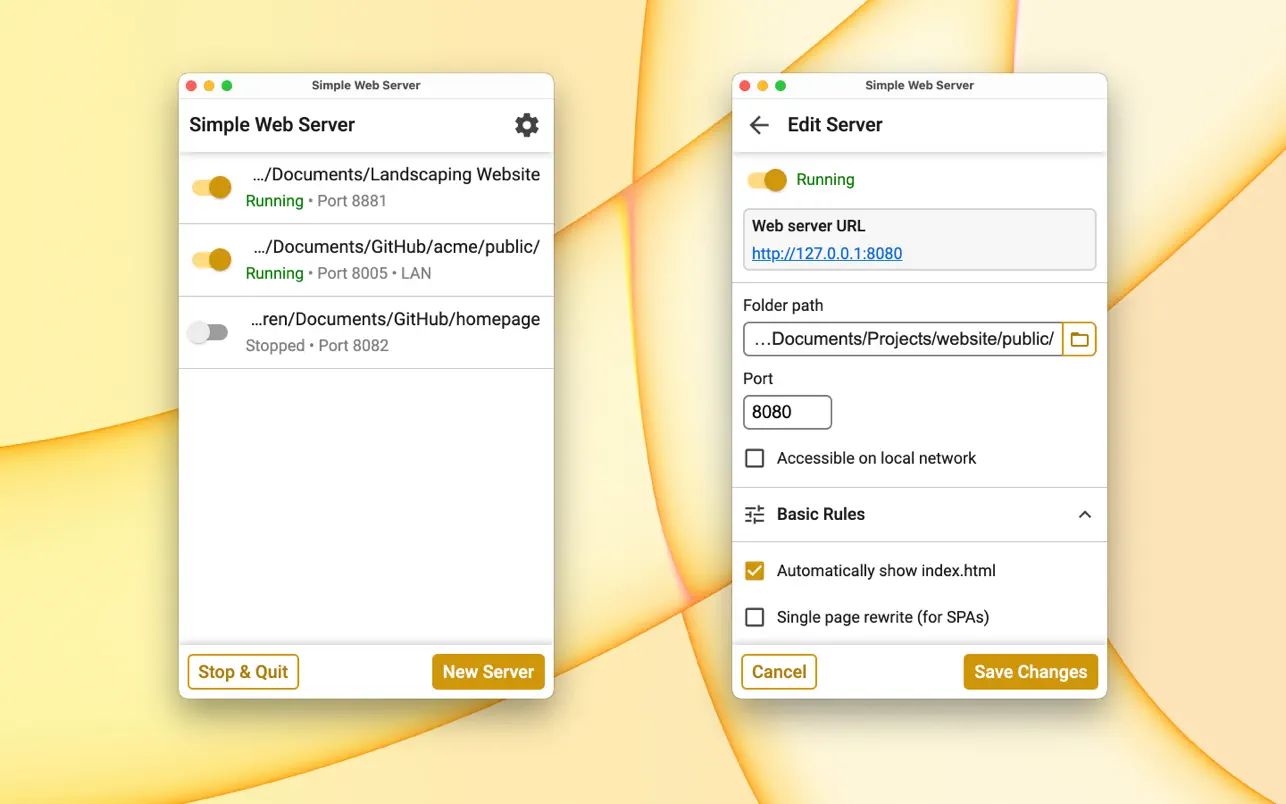Create a server with New Server
Viewport: 1286px width, 804px height.
tap(488, 671)
